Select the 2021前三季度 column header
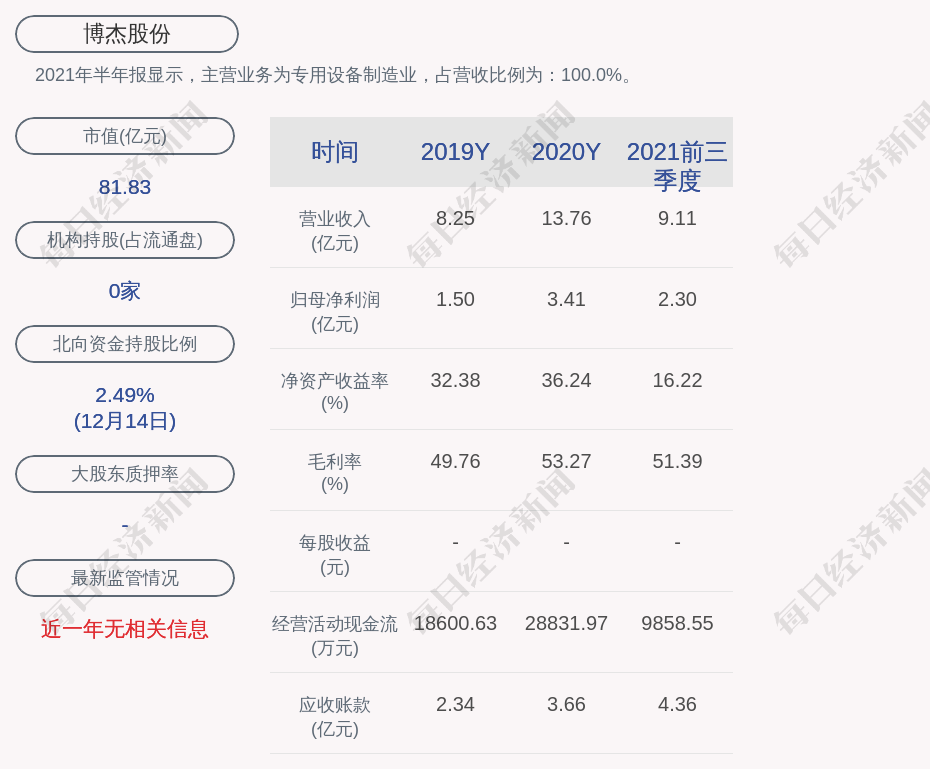This screenshot has width=930, height=769. point(677,166)
